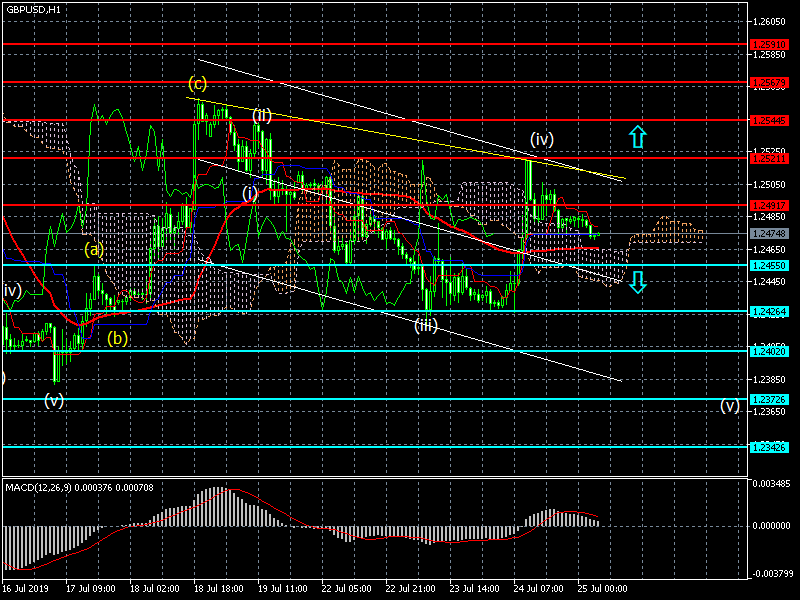The height and width of the screenshot is (600, 800).
Task: Select the red 1.24917 level label
Action: (x=769, y=206)
